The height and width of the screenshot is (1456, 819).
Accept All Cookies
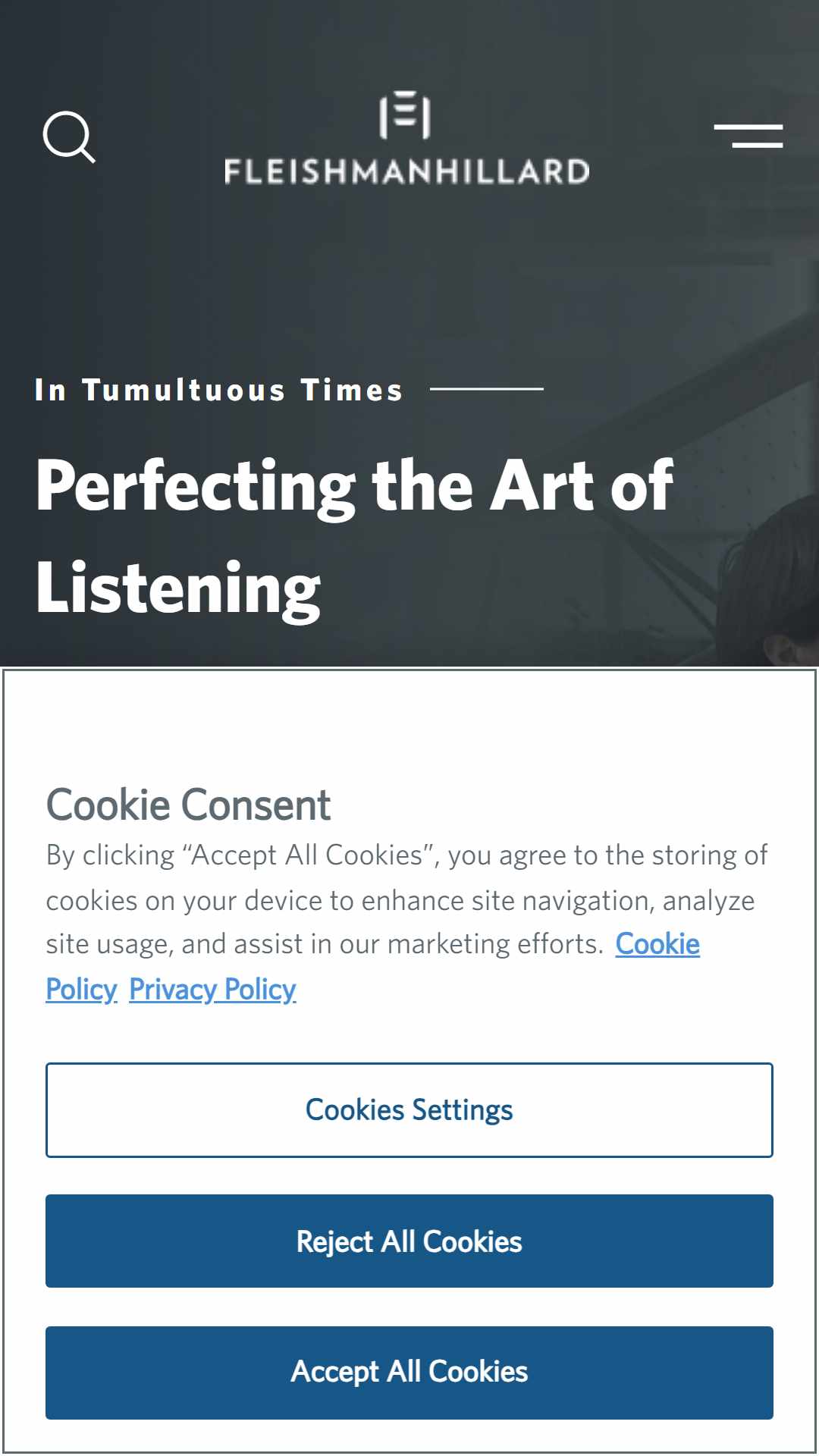409,1373
